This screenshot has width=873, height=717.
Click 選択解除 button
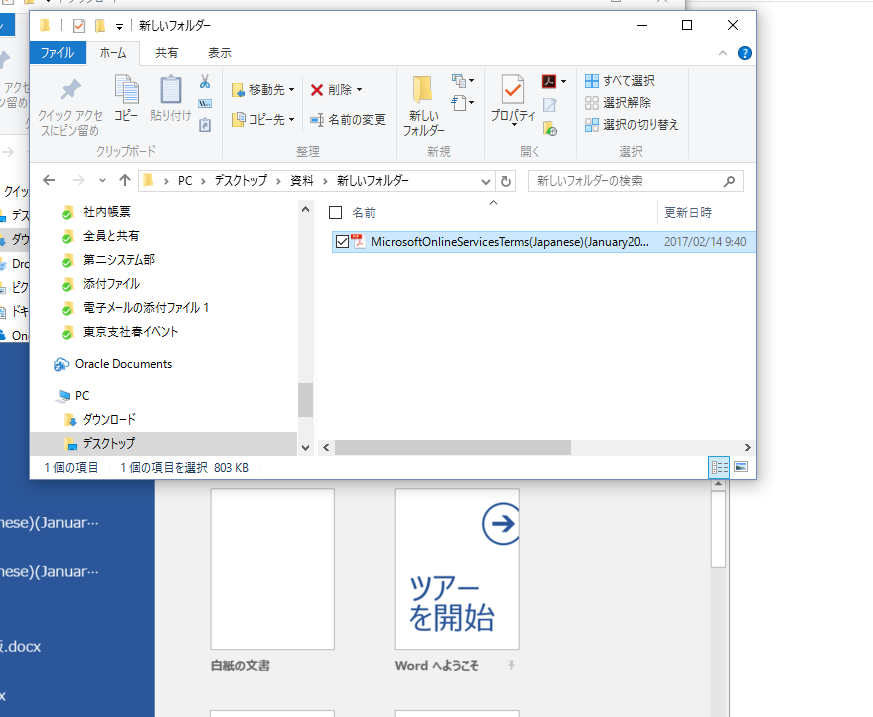618,102
